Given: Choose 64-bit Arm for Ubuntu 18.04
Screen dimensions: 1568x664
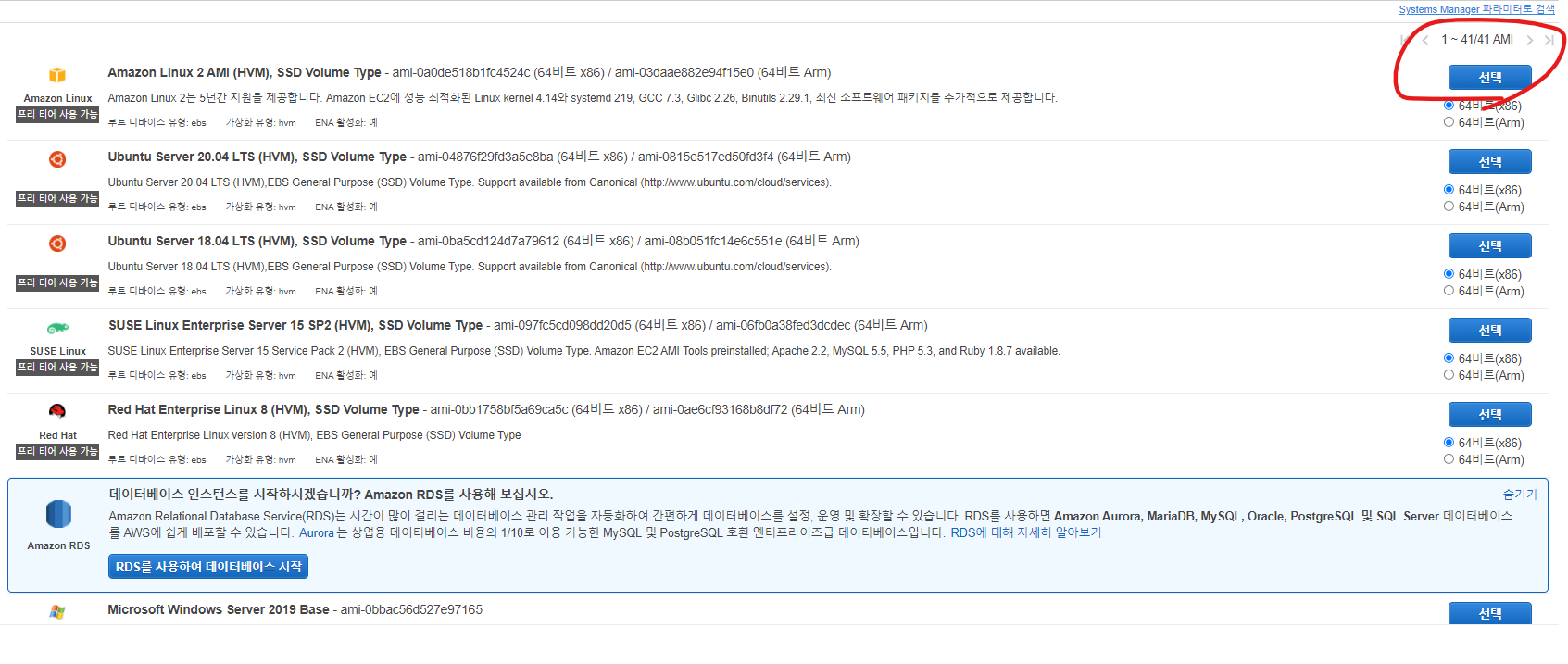Looking at the screenshot, I should 1449,291.
